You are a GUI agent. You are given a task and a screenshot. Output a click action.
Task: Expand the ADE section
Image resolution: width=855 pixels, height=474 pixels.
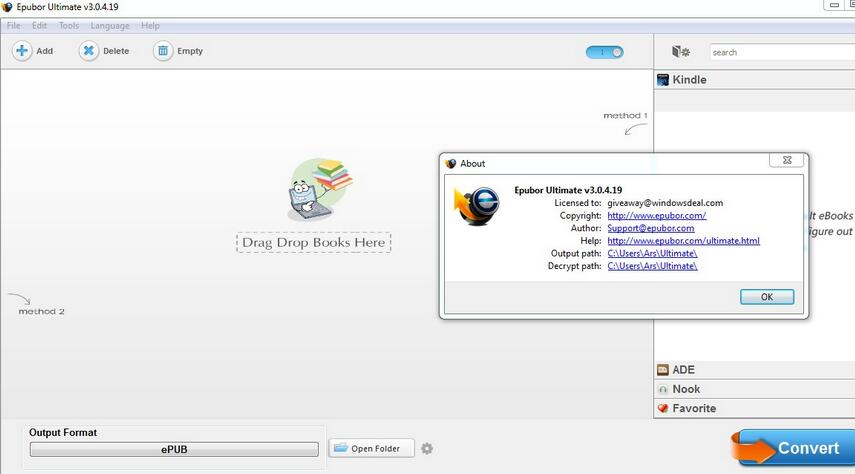755,370
